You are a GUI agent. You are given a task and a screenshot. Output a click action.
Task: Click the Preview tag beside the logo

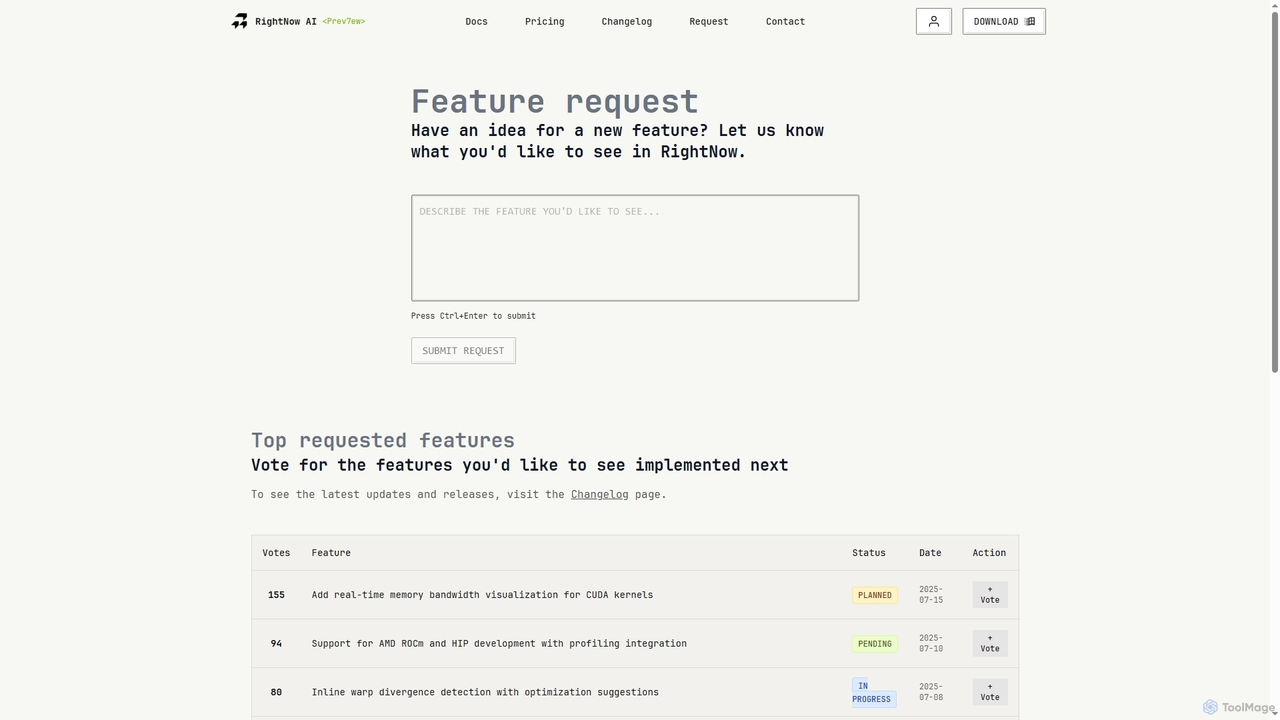[343, 21]
